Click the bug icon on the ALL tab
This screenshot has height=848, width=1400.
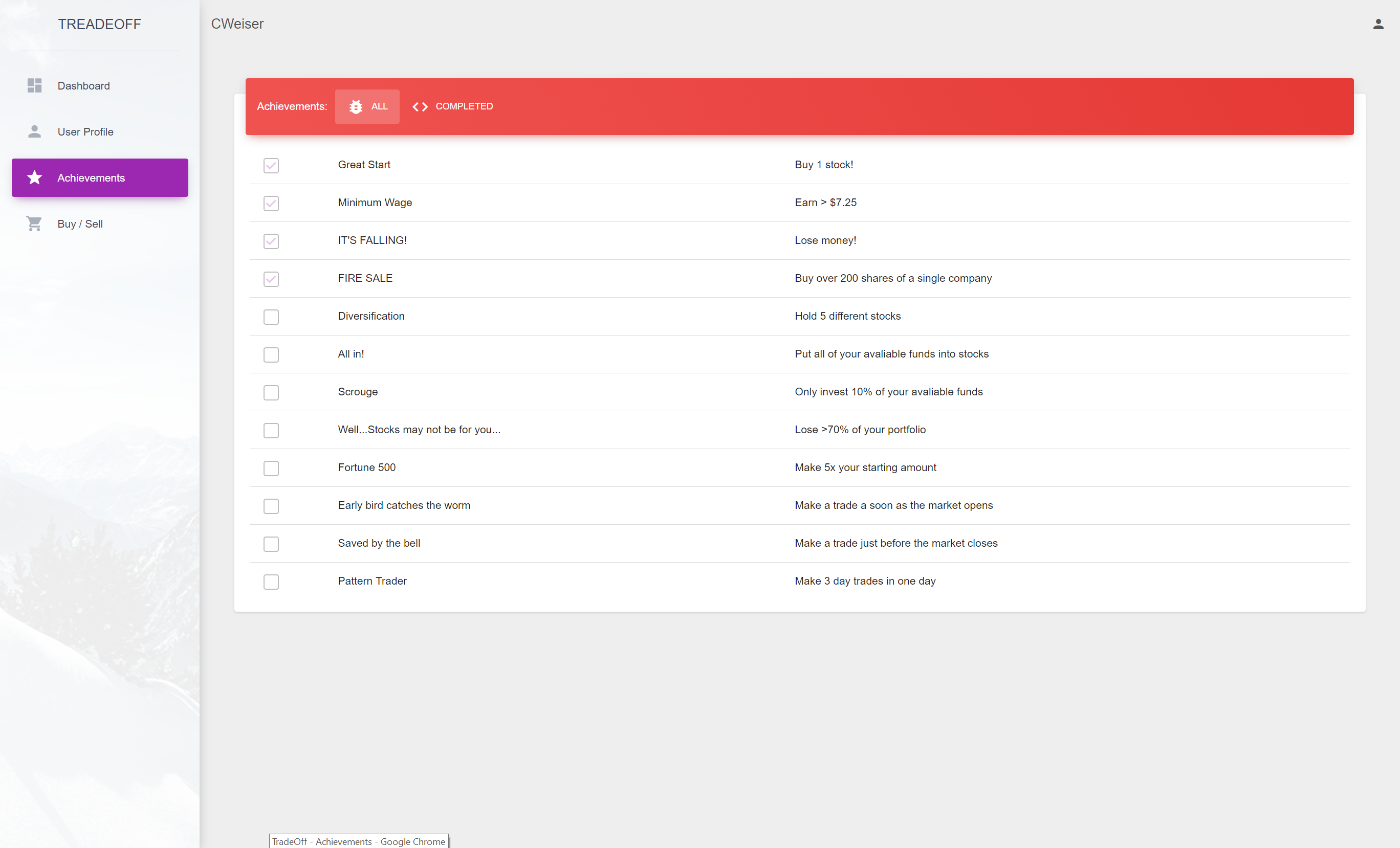[x=356, y=107]
